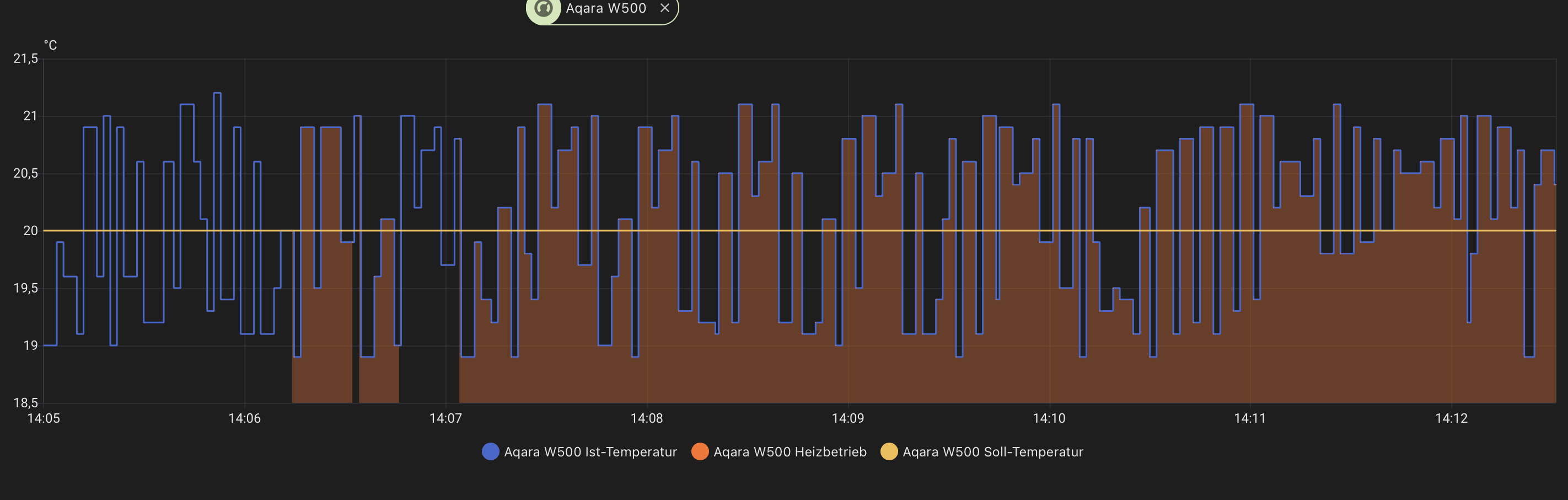This screenshot has height=500, width=1568.
Task: Remove the Aqara W500 entity chip
Action: (665, 8)
